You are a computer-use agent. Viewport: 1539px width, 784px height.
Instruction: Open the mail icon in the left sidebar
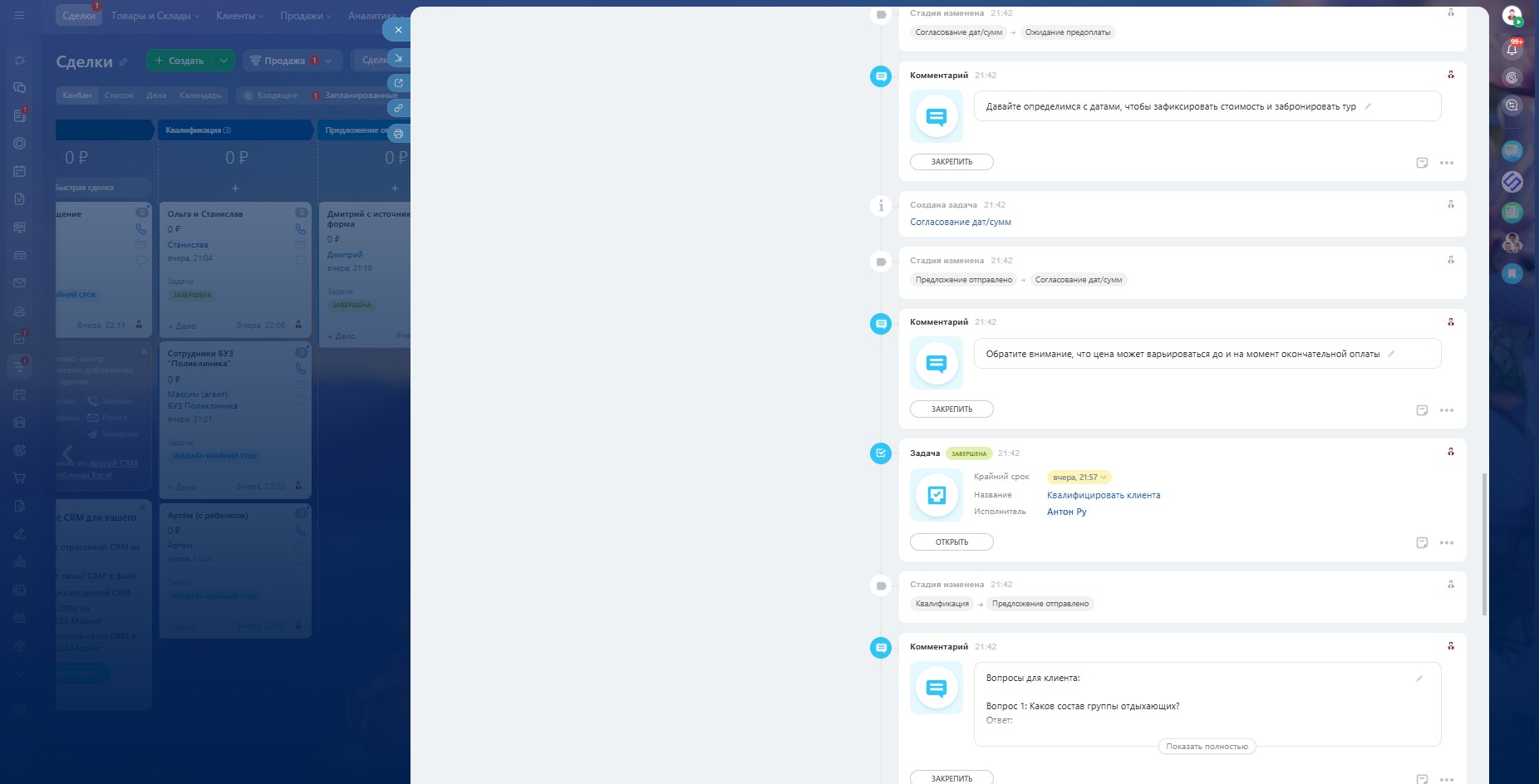(x=20, y=282)
